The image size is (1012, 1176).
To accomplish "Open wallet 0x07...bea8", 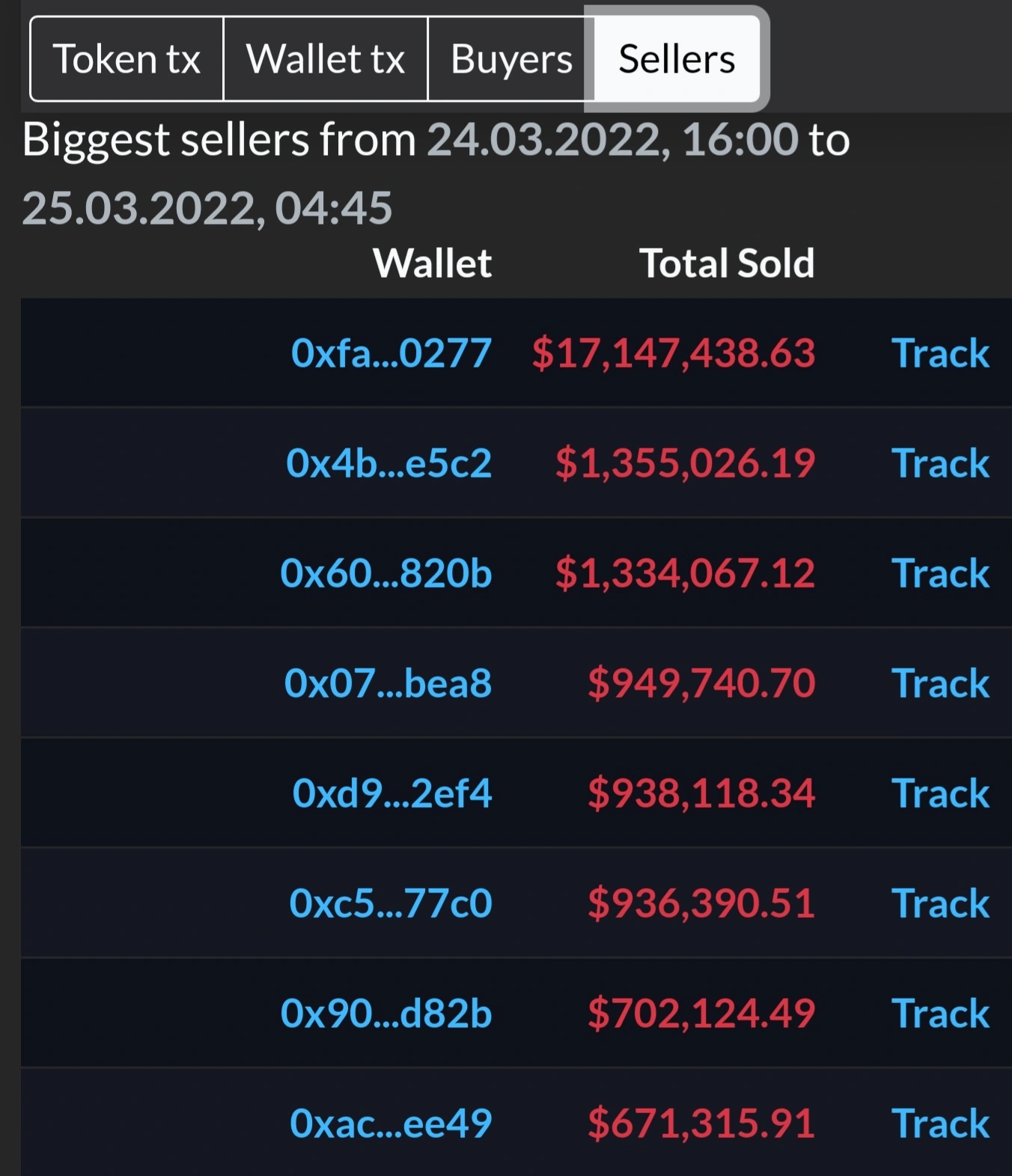I will (x=388, y=683).
